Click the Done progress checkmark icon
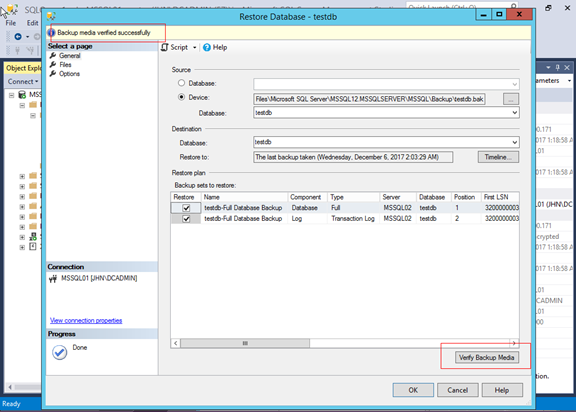Viewport: 576px width, 412px height. 60,353
